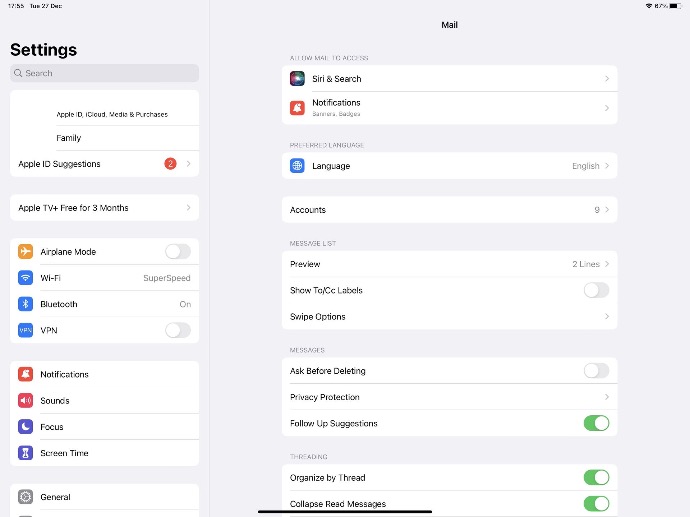The width and height of the screenshot is (690, 517).
Task: Tap the red Notifications bell icon in Mail
Action: 297,107
